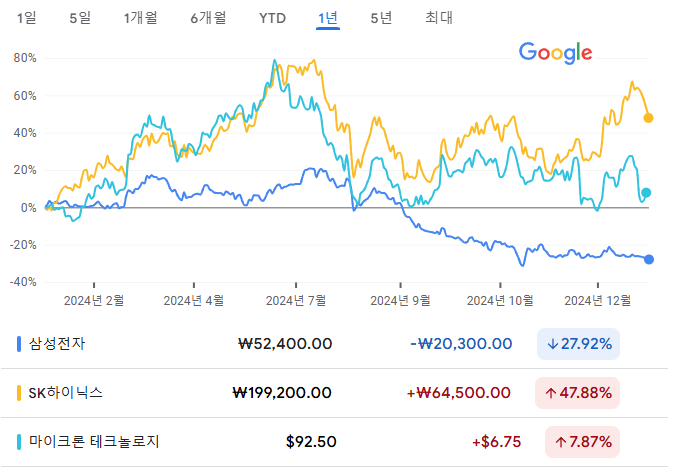
Task: Switch to the 6개월 range tab
Action: coord(208,18)
